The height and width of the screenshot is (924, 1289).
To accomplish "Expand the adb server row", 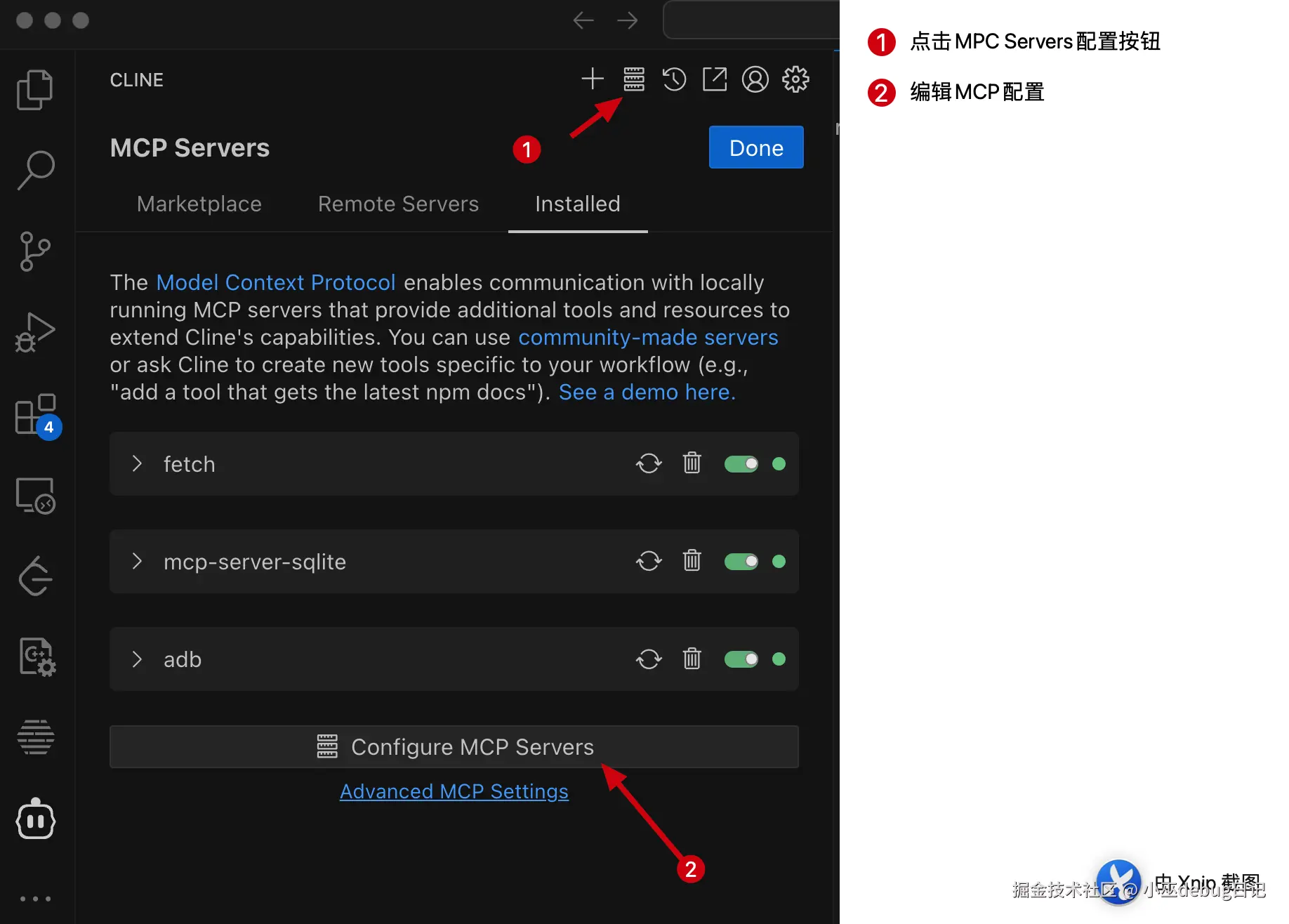I will point(138,659).
